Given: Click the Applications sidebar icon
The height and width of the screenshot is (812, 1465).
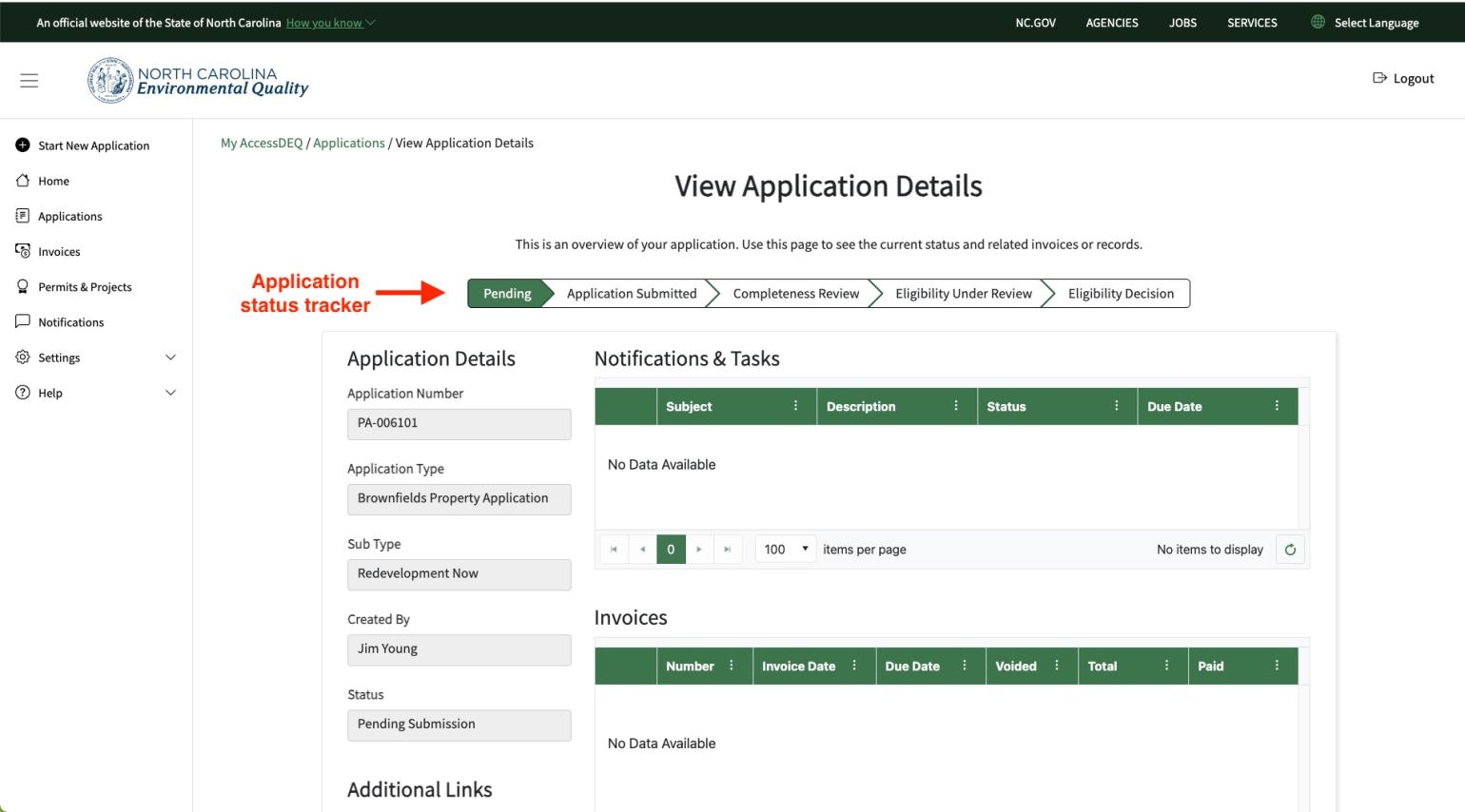Looking at the screenshot, I should point(22,216).
